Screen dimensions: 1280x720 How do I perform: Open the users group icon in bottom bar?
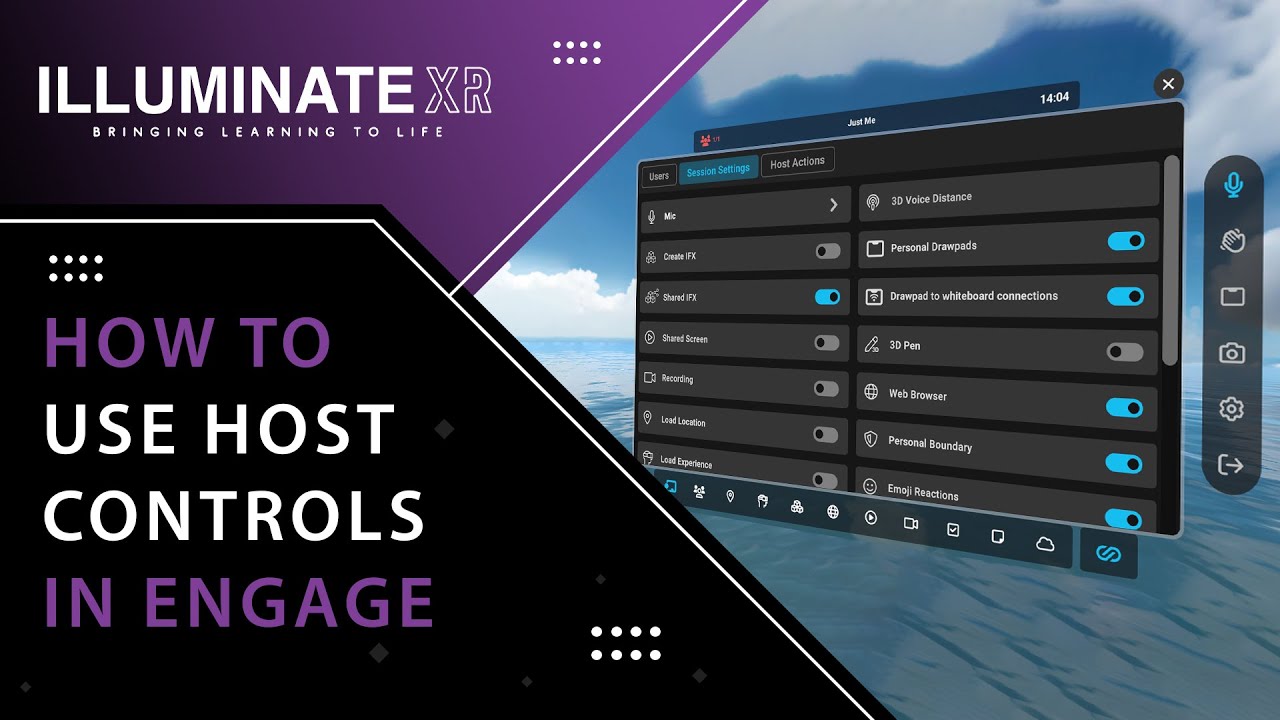pos(699,491)
